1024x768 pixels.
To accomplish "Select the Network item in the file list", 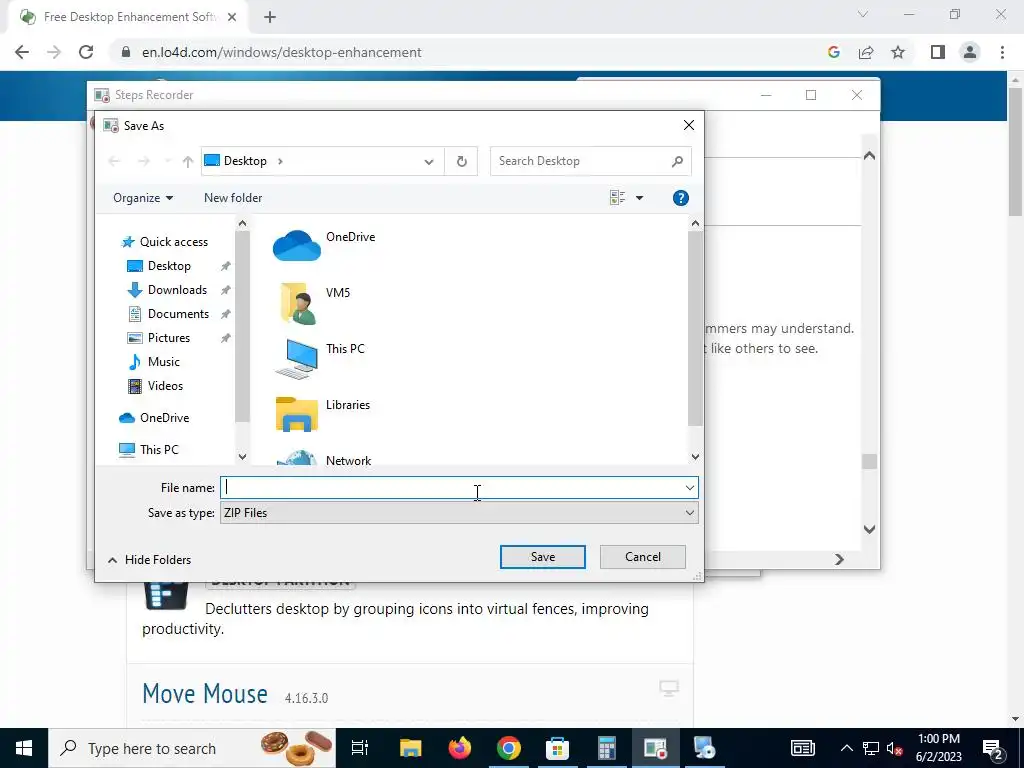I will pos(324,458).
